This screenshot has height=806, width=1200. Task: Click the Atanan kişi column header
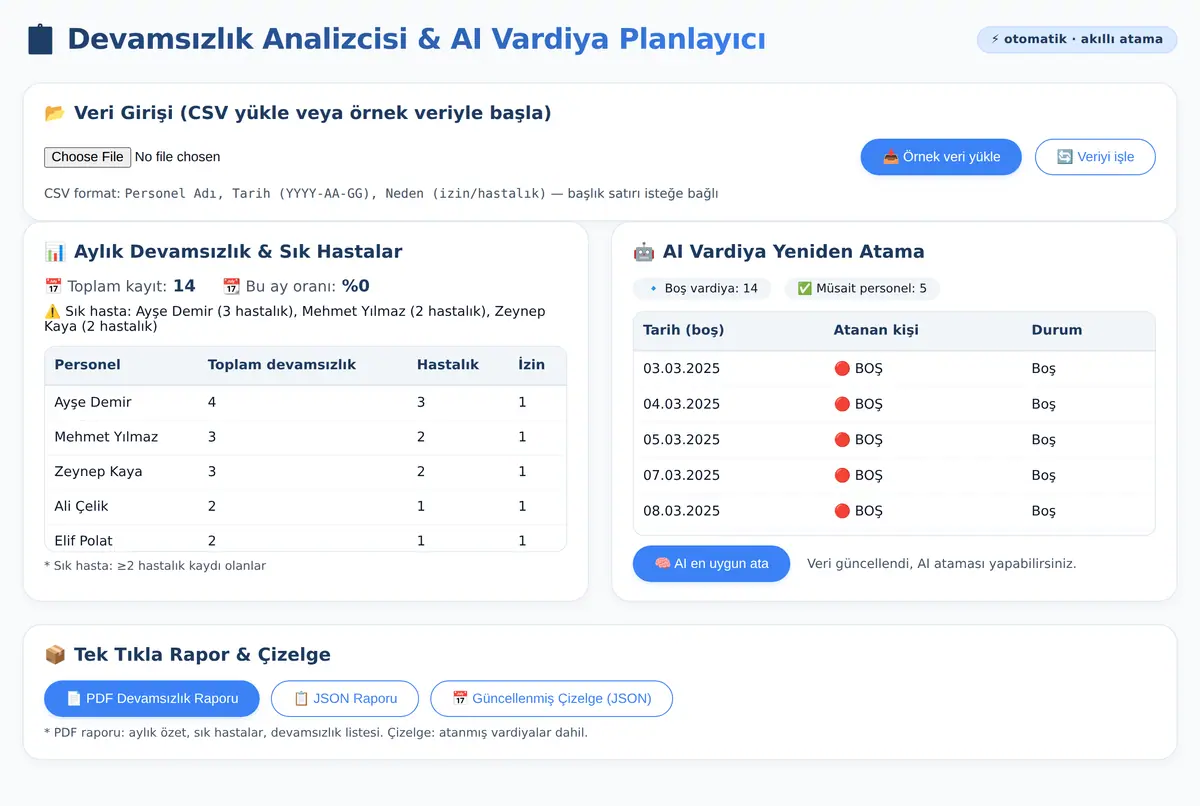(876, 330)
